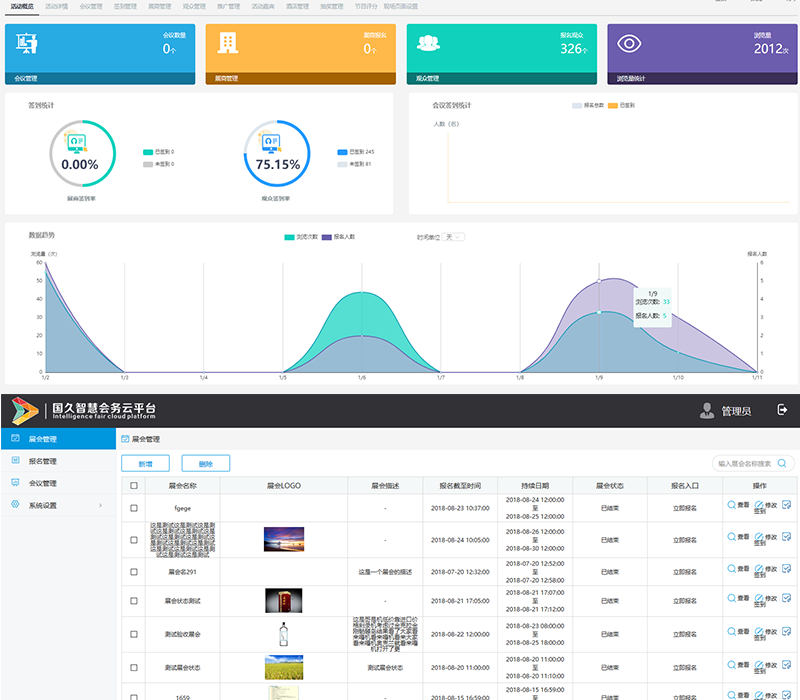Click the 输入展会名称搜索 input field

[745, 464]
